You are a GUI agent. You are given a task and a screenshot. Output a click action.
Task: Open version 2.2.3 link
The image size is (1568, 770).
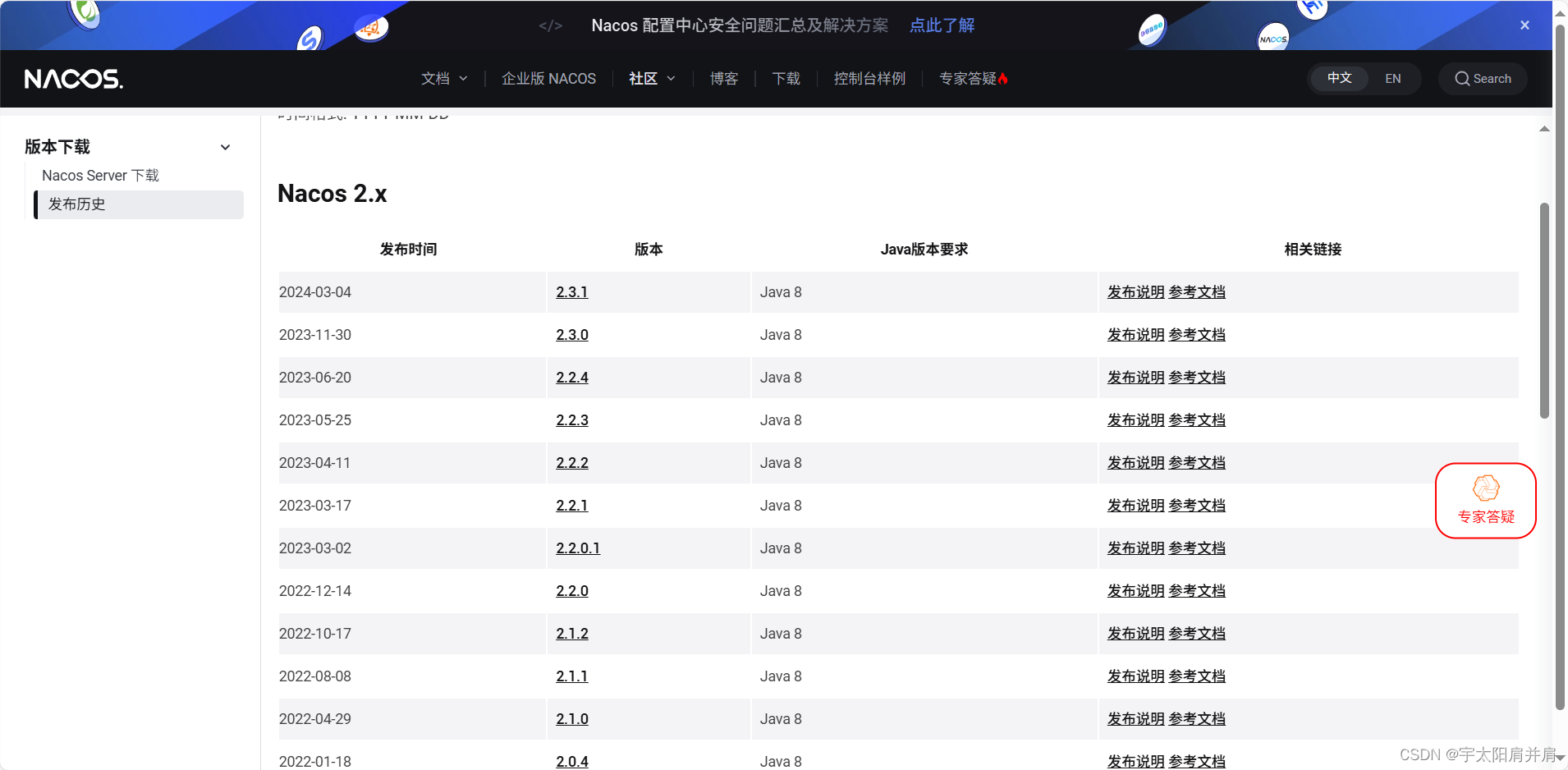(571, 420)
